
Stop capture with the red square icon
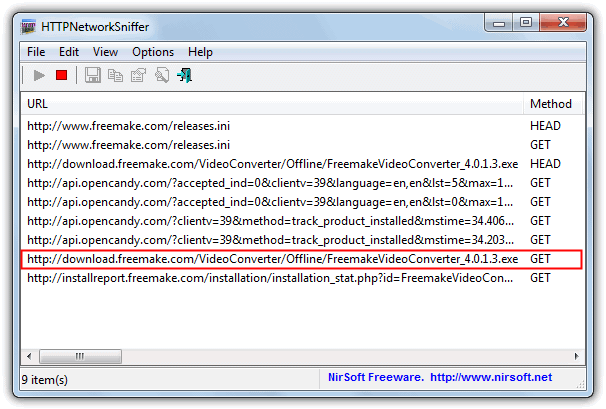point(61,75)
